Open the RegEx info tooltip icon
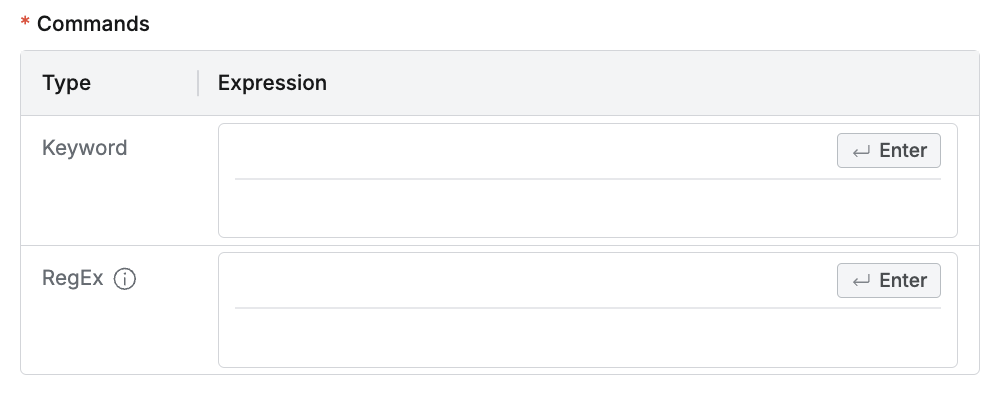Image resolution: width=1006 pixels, height=396 pixels. pos(124,279)
